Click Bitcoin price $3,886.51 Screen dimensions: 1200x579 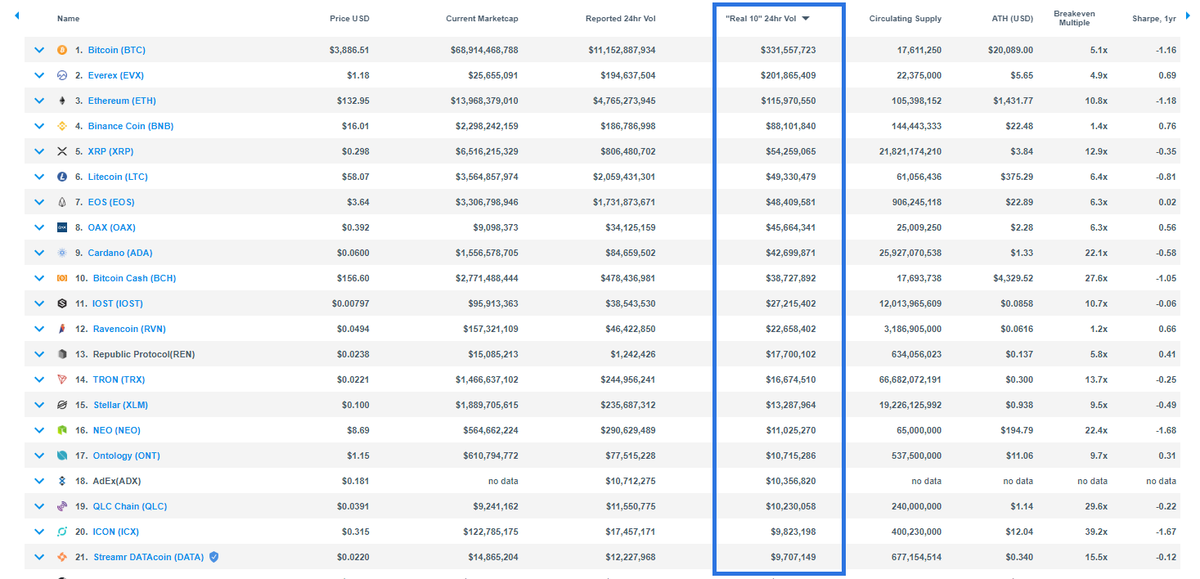350,50
